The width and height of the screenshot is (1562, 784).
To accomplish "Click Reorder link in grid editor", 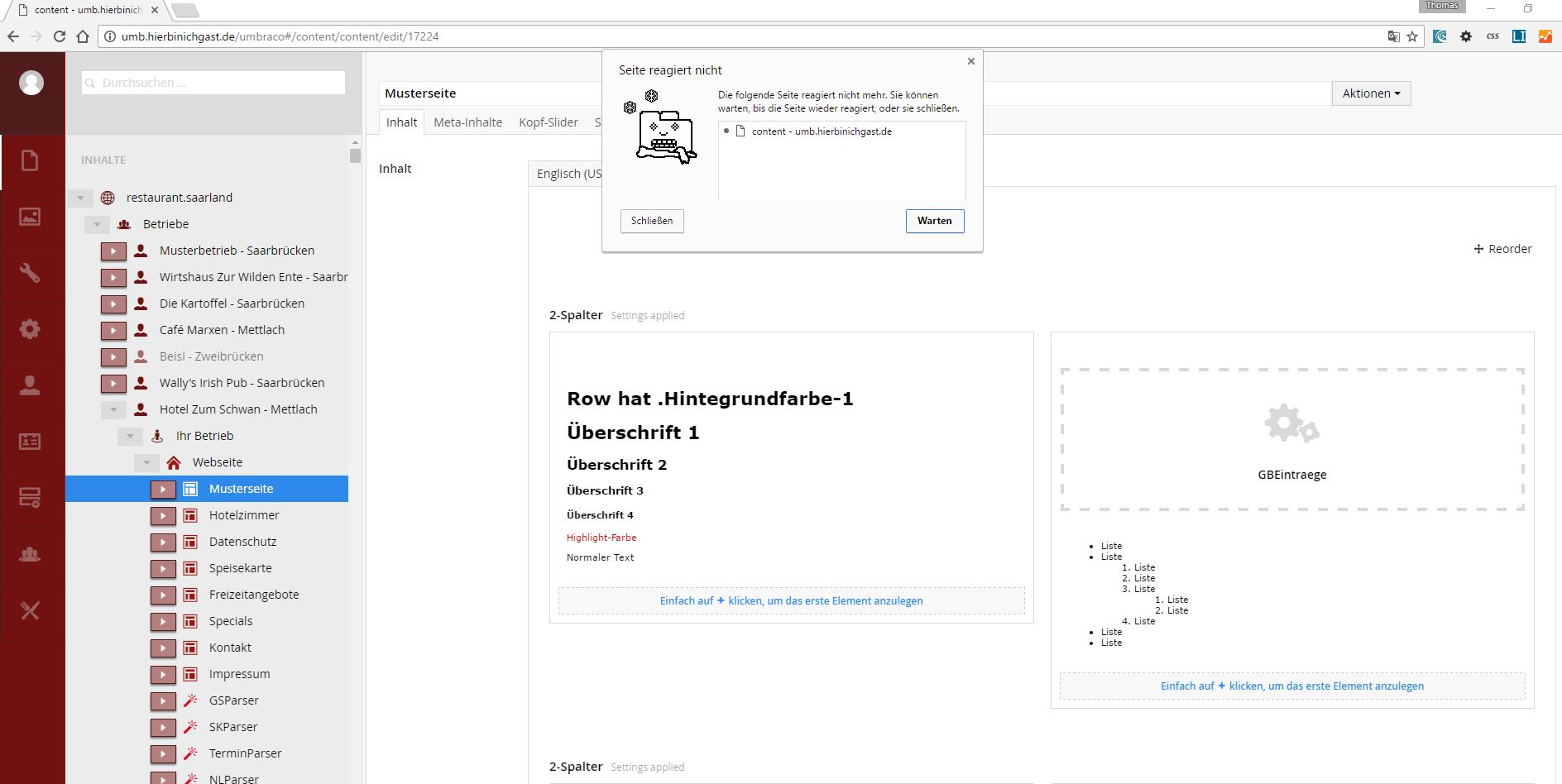I will tap(1502, 249).
